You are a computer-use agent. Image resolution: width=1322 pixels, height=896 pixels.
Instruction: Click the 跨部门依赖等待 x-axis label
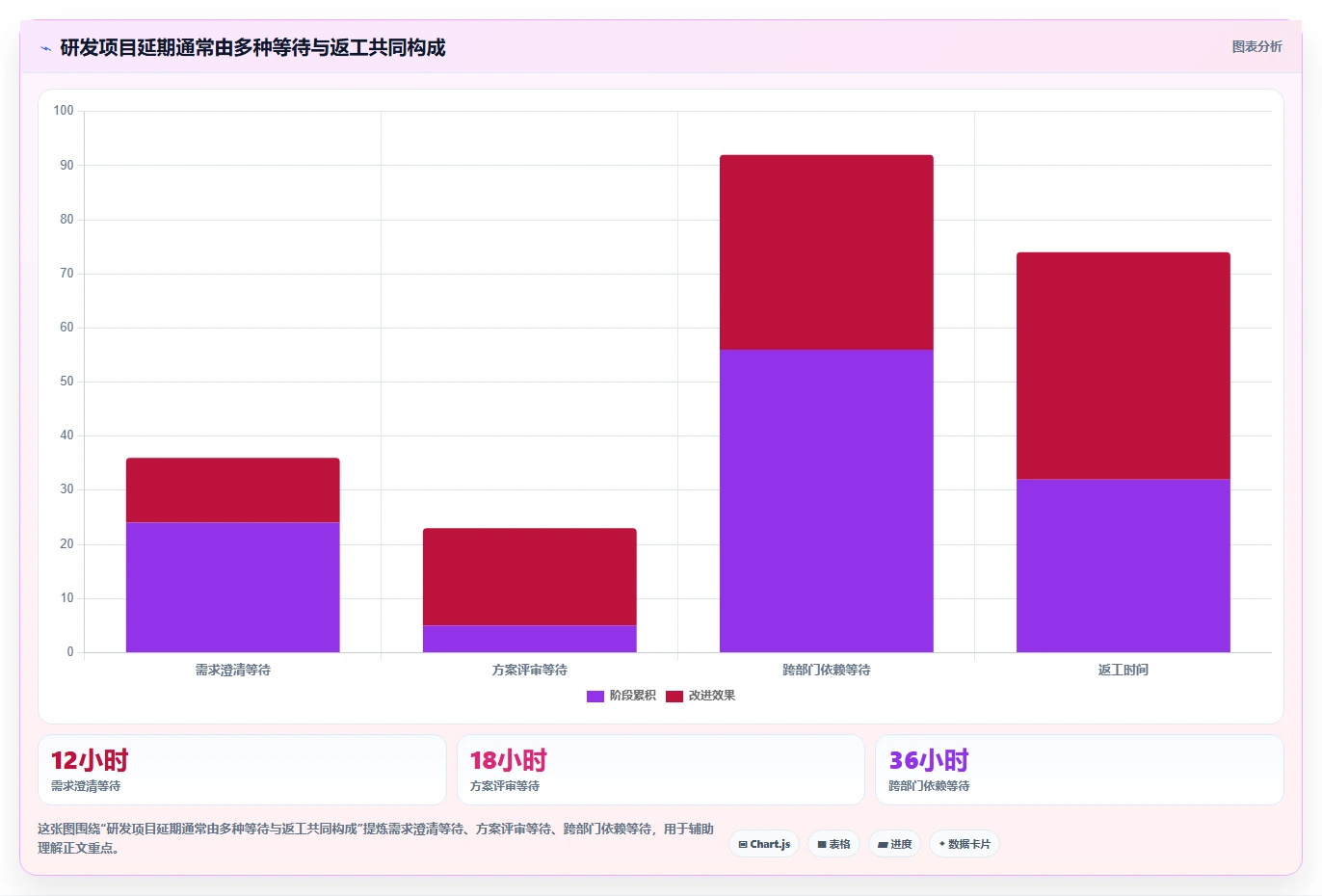tap(827, 670)
